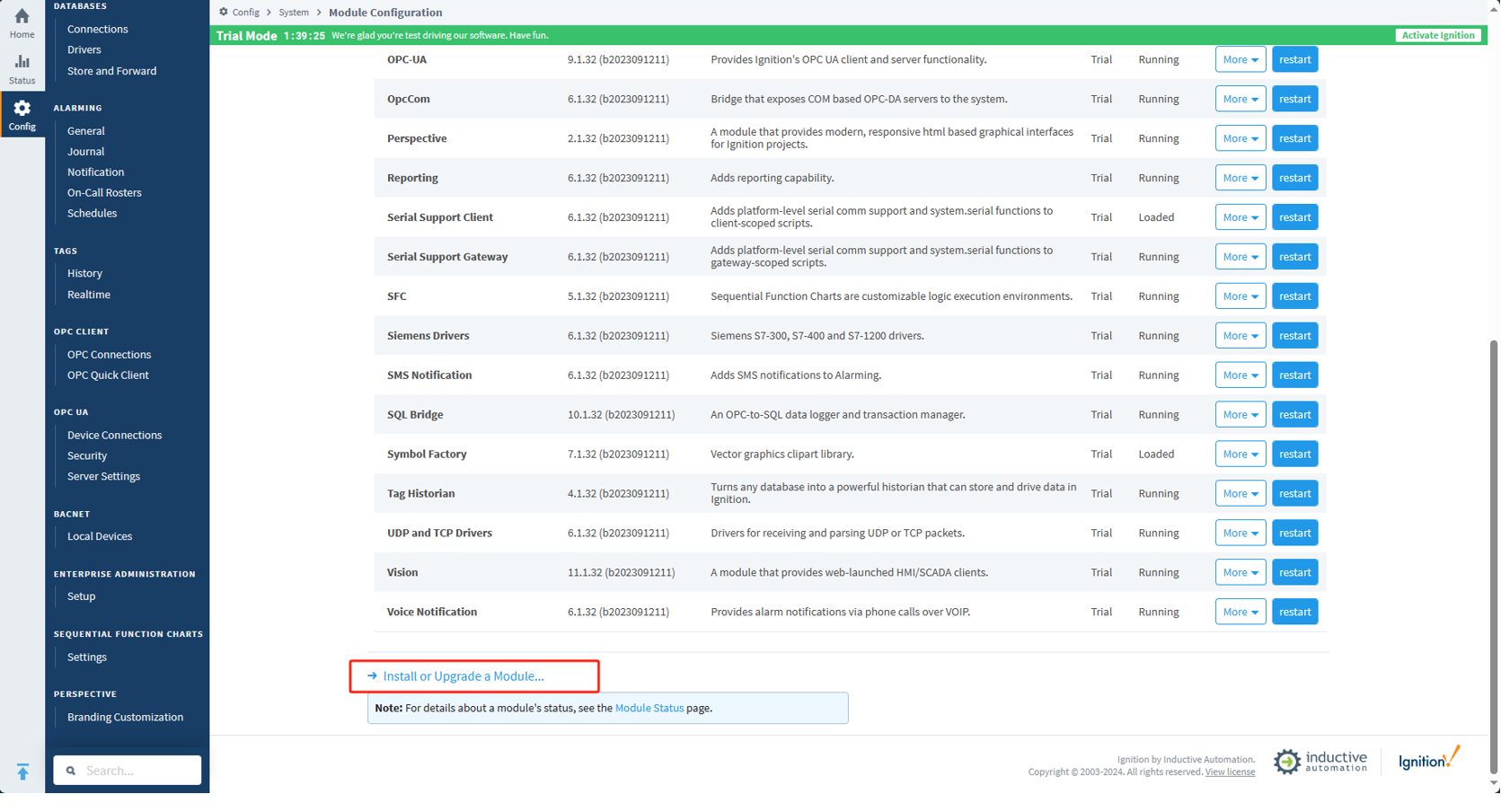This screenshot has height=812, width=1501.
Task: Select the Config gear icon
Action: pos(22,109)
